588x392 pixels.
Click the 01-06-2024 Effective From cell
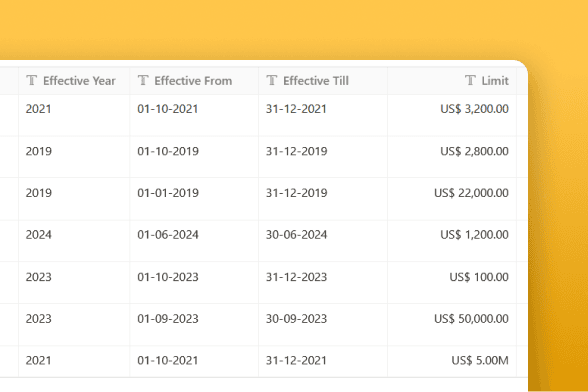pos(194,241)
